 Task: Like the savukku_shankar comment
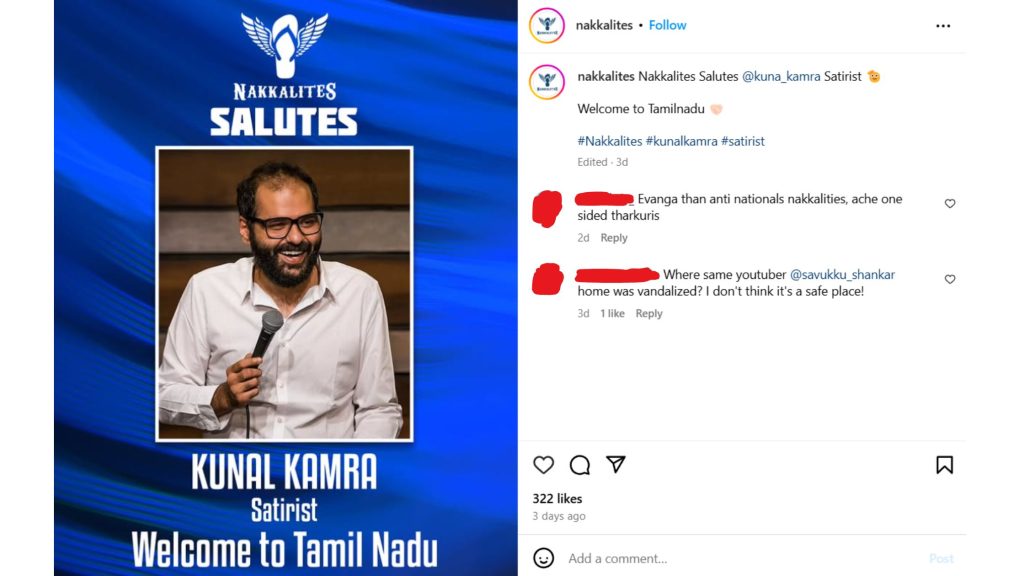coord(950,280)
